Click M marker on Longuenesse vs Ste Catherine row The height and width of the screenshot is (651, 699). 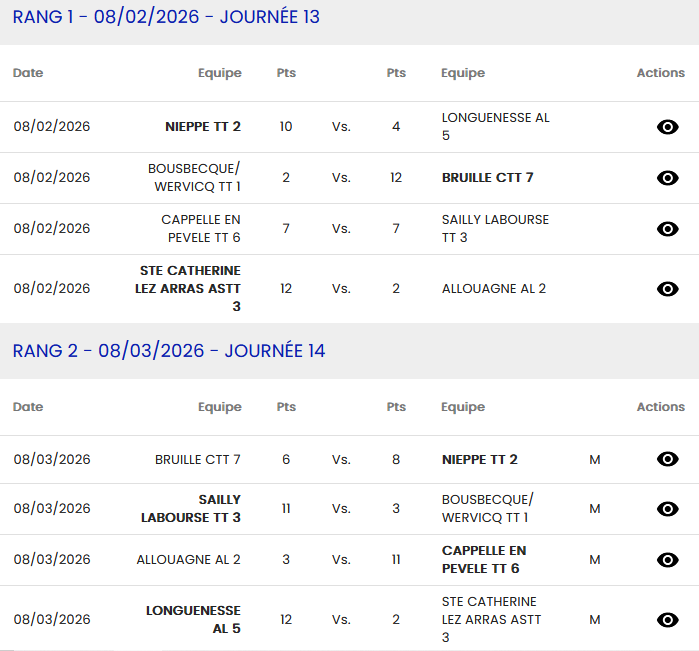coord(595,620)
